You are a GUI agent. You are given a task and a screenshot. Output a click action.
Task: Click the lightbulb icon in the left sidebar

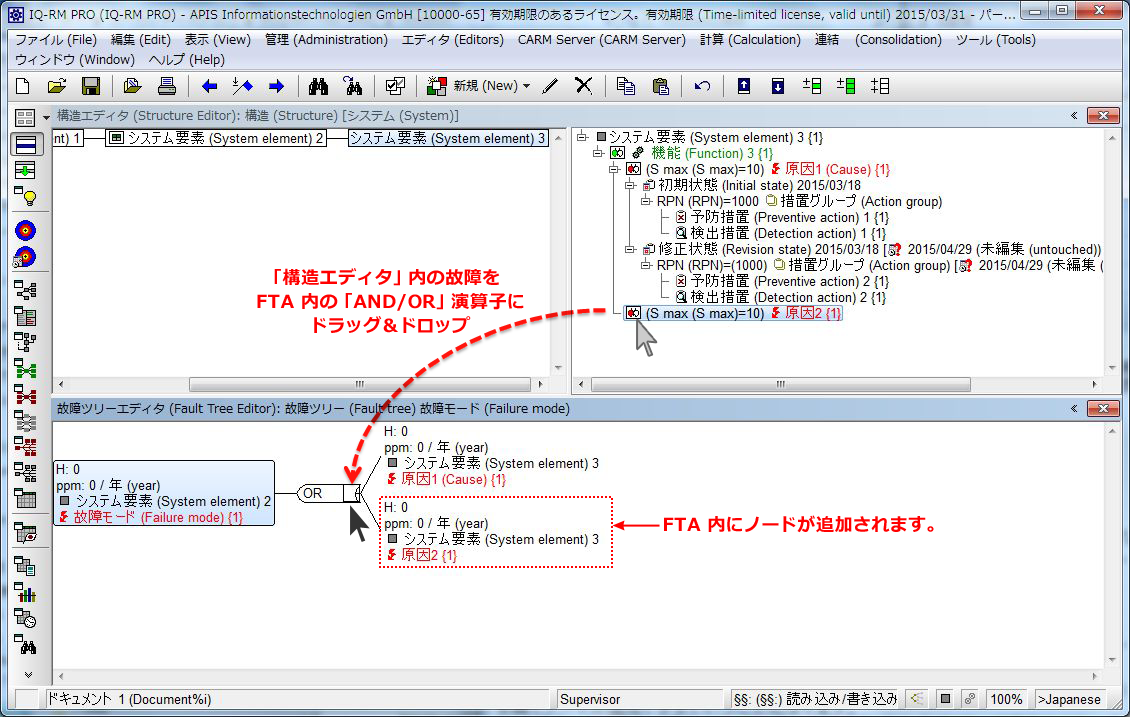tap(25, 196)
